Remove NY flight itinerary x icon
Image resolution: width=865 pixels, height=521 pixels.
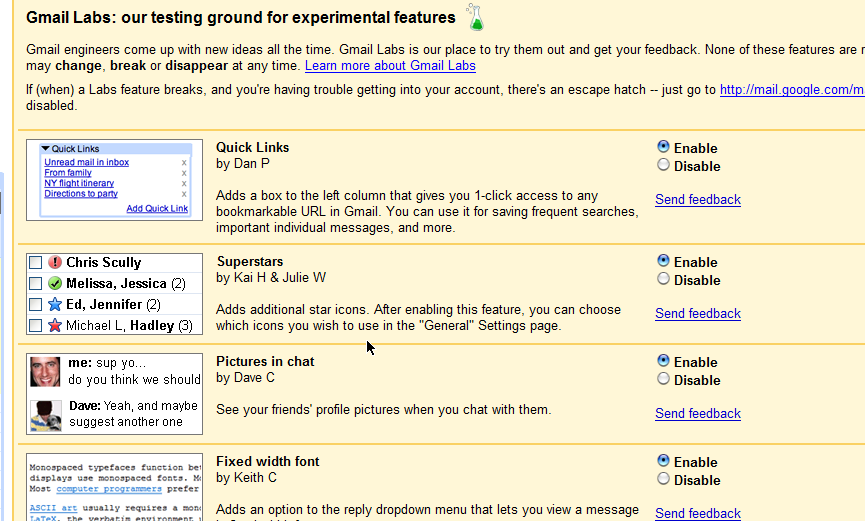pos(184,184)
